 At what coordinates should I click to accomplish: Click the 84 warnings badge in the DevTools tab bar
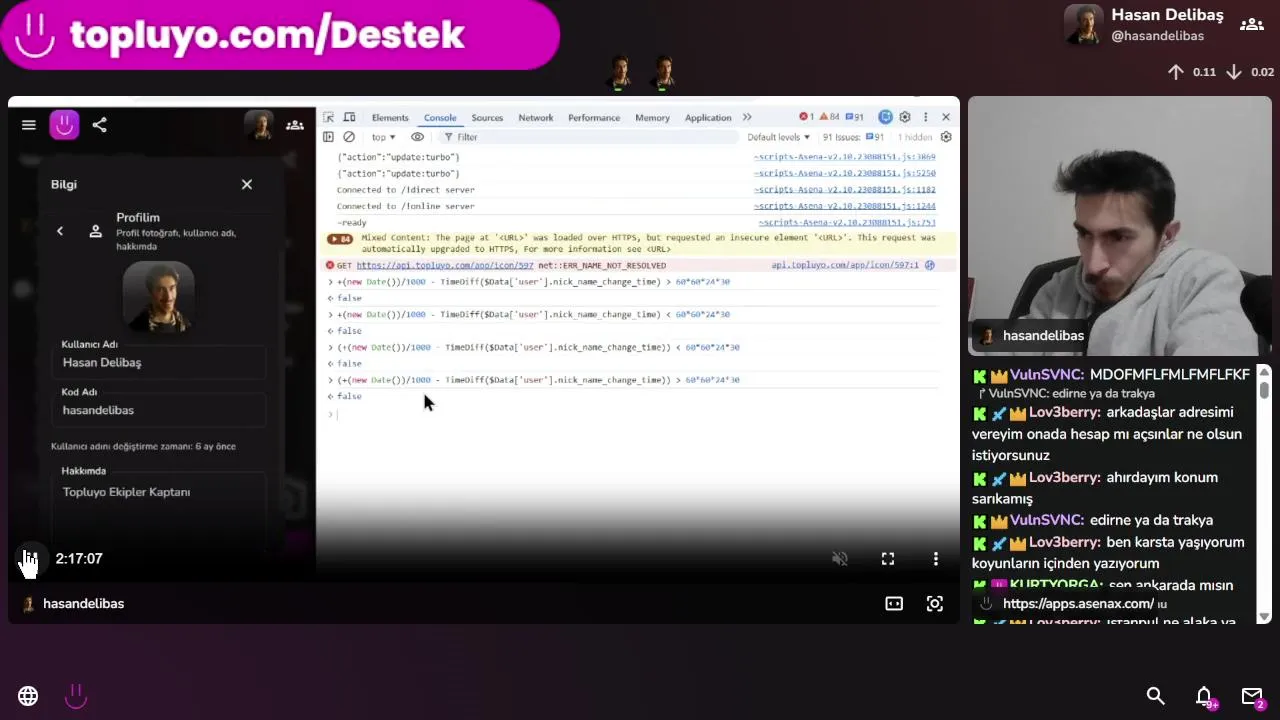coord(829,117)
